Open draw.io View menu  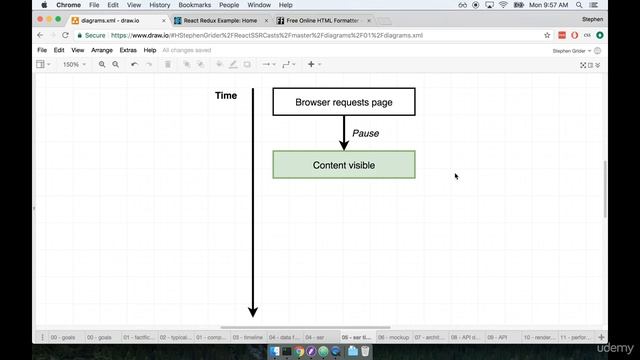(78, 50)
